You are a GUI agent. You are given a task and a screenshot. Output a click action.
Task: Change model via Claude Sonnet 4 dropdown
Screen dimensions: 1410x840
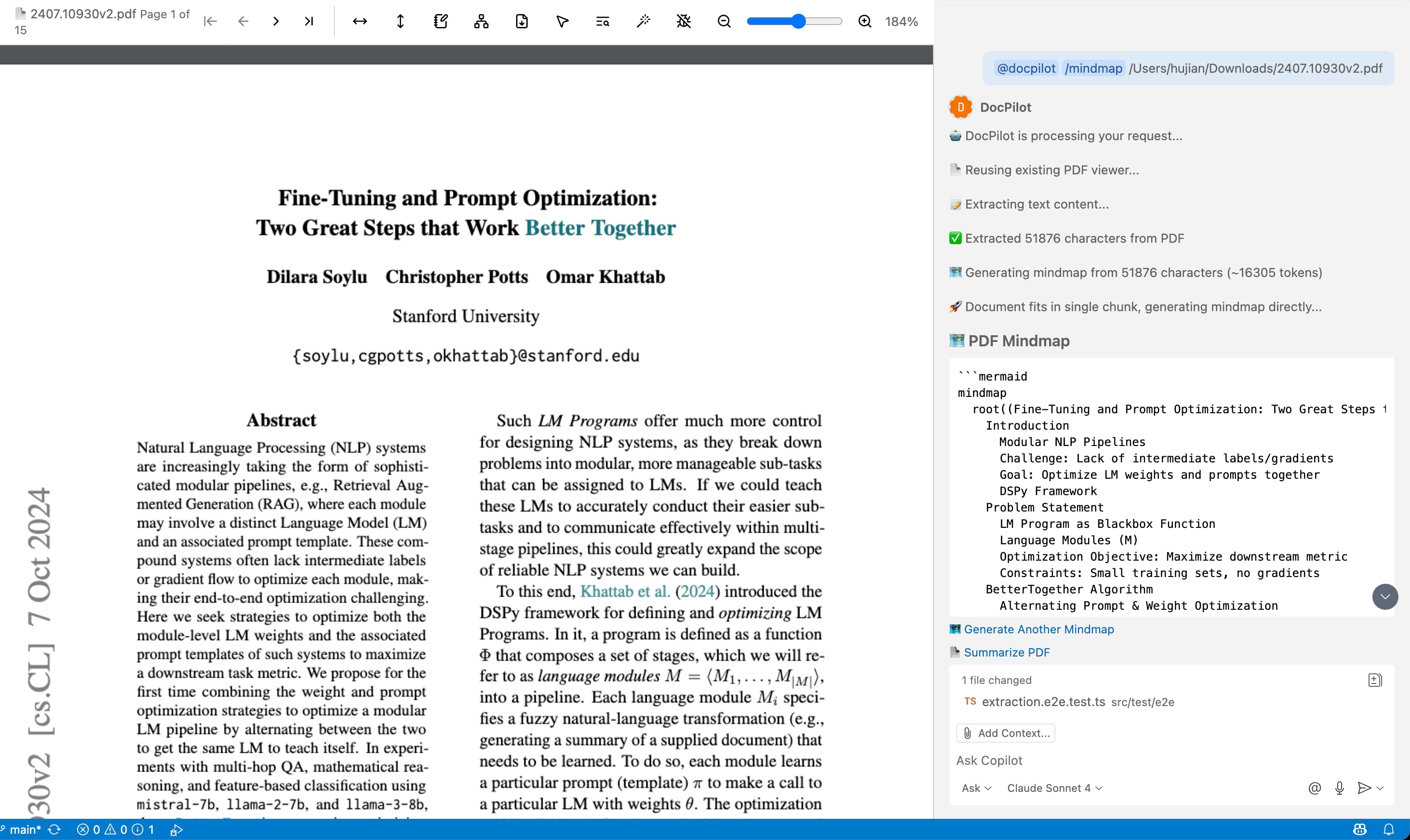[1053, 787]
